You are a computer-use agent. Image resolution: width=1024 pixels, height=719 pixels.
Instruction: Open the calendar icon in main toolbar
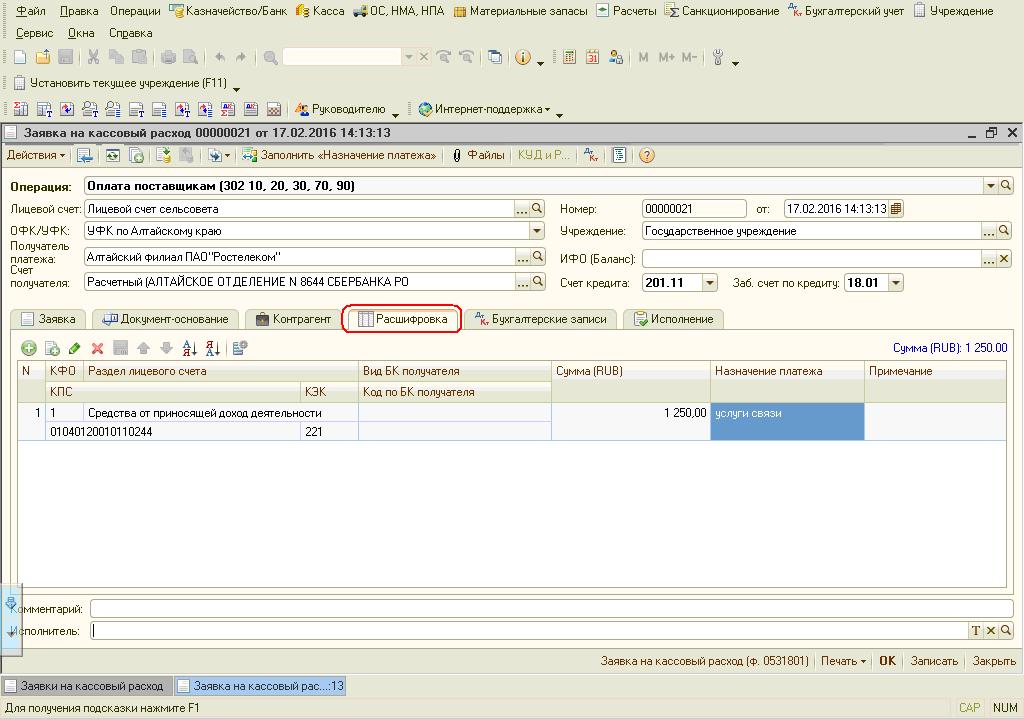pyautogui.click(x=592, y=57)
